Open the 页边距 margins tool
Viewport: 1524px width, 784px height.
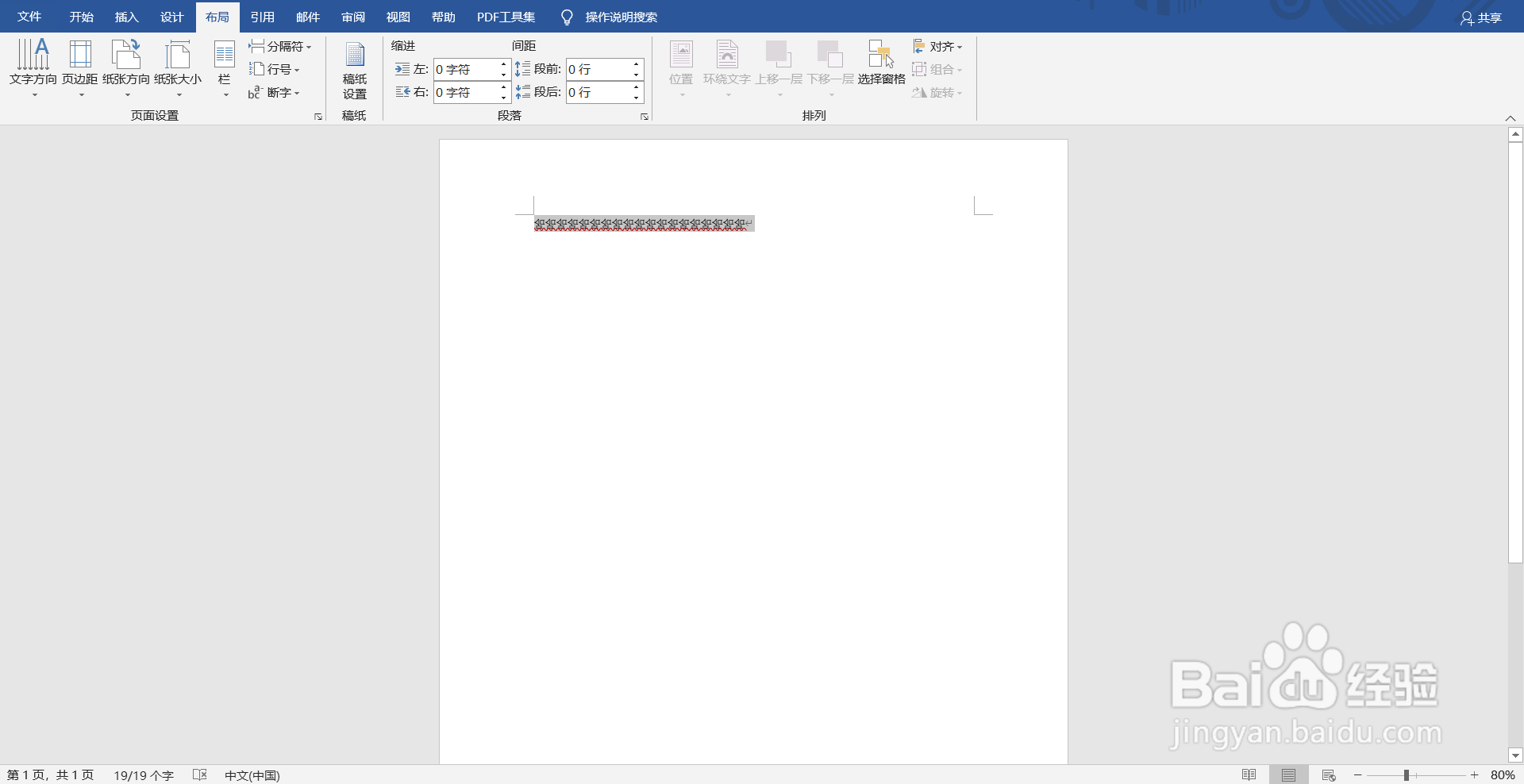coord(80,68)
